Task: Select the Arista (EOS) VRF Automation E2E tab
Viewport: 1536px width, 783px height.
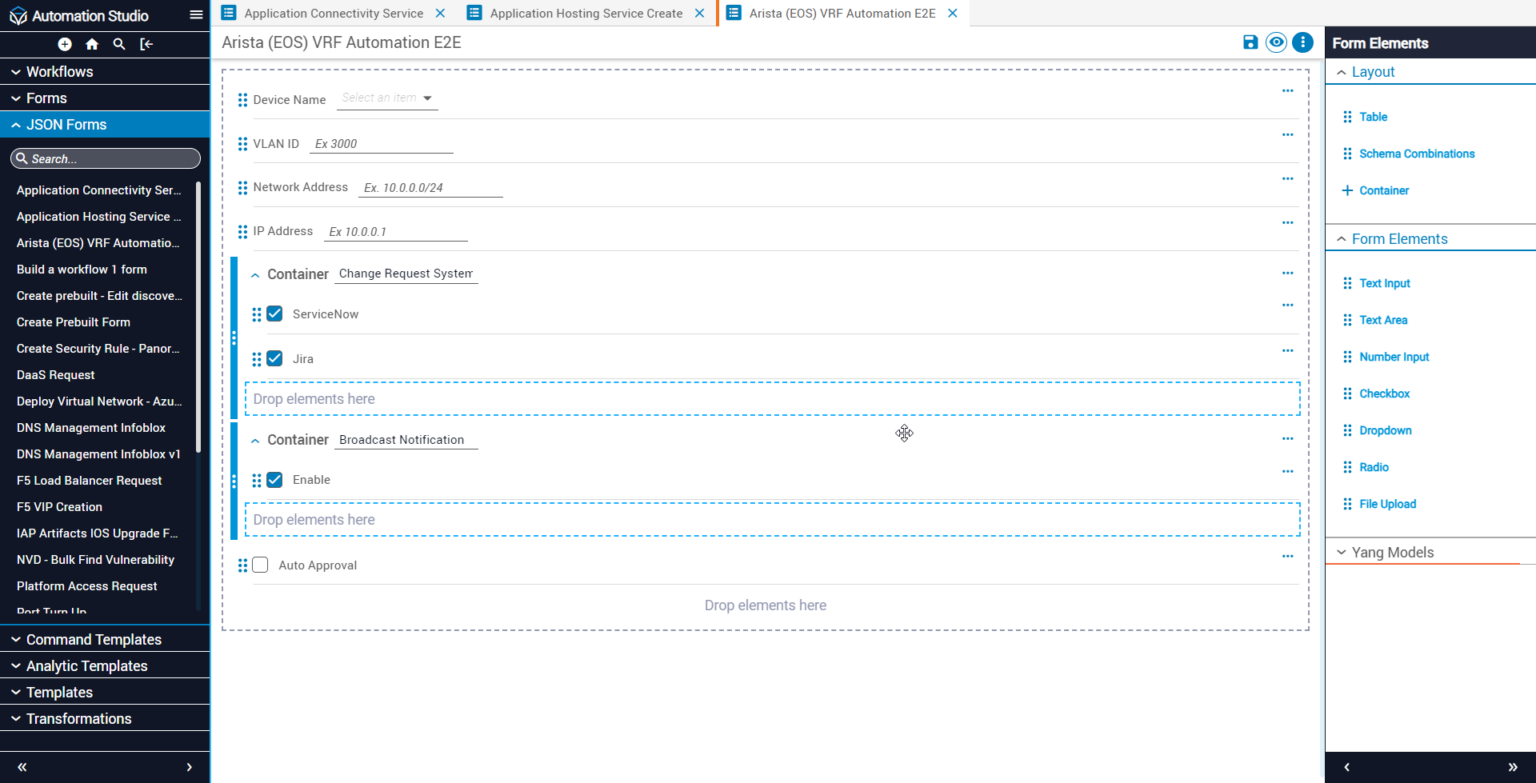Action: [843, 13]
